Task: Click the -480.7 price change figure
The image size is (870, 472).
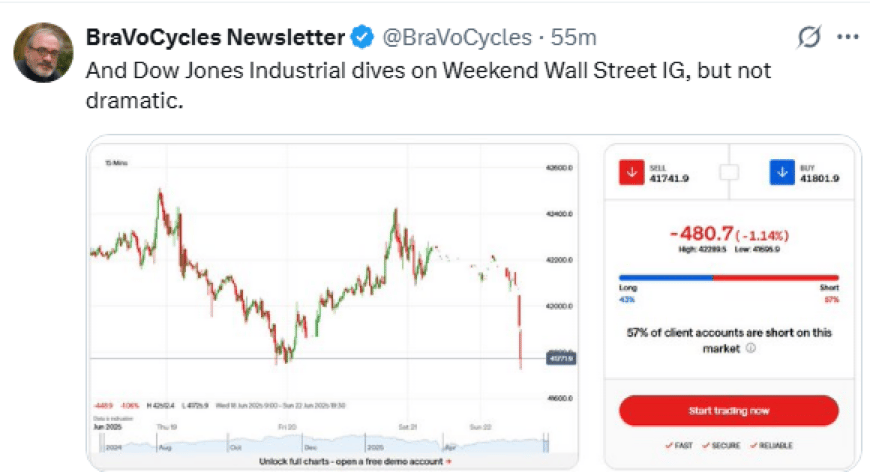Action: pyautogui.click(x=701, y=234)
